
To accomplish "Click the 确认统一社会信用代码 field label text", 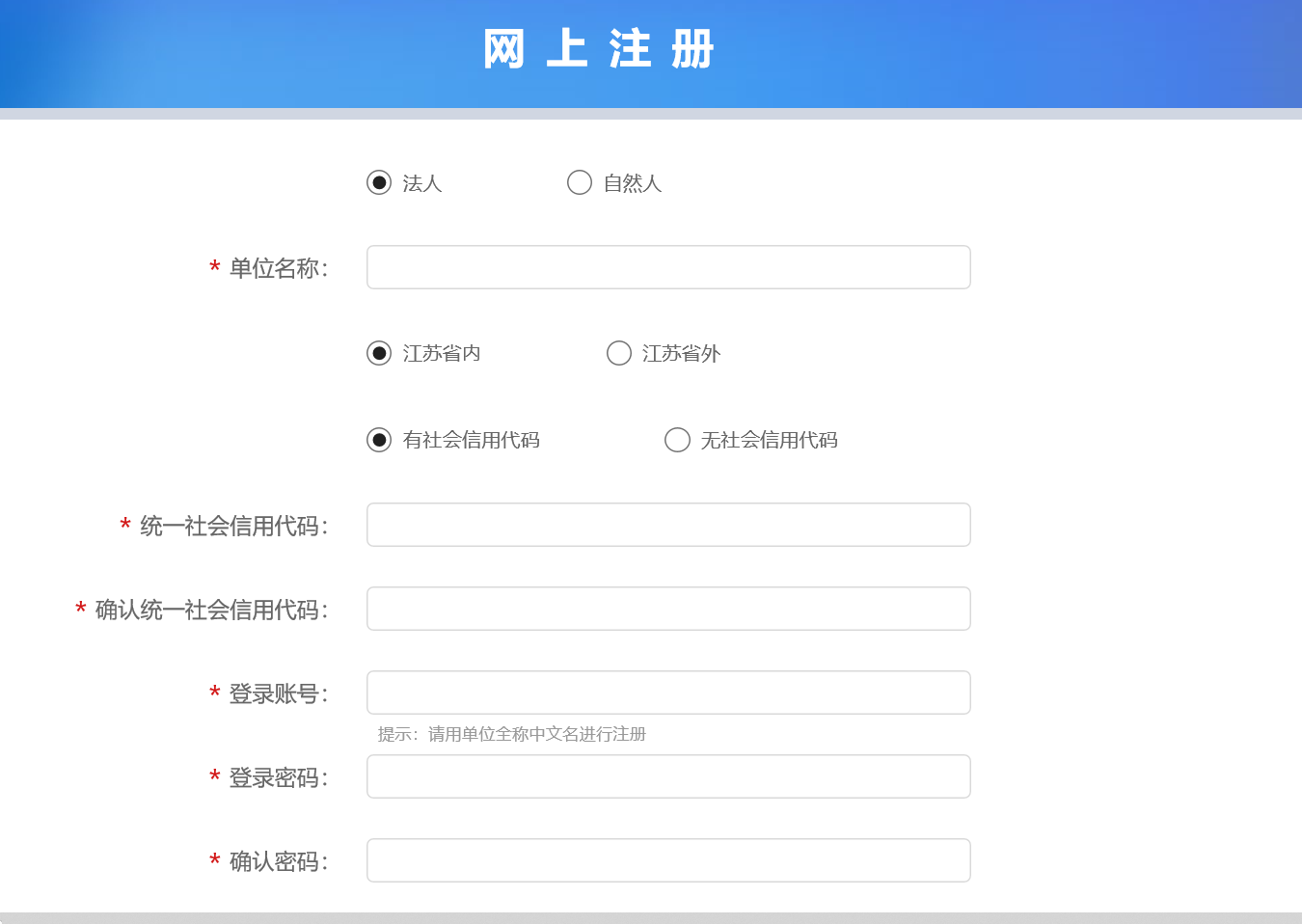I will [x=211, y=610].
